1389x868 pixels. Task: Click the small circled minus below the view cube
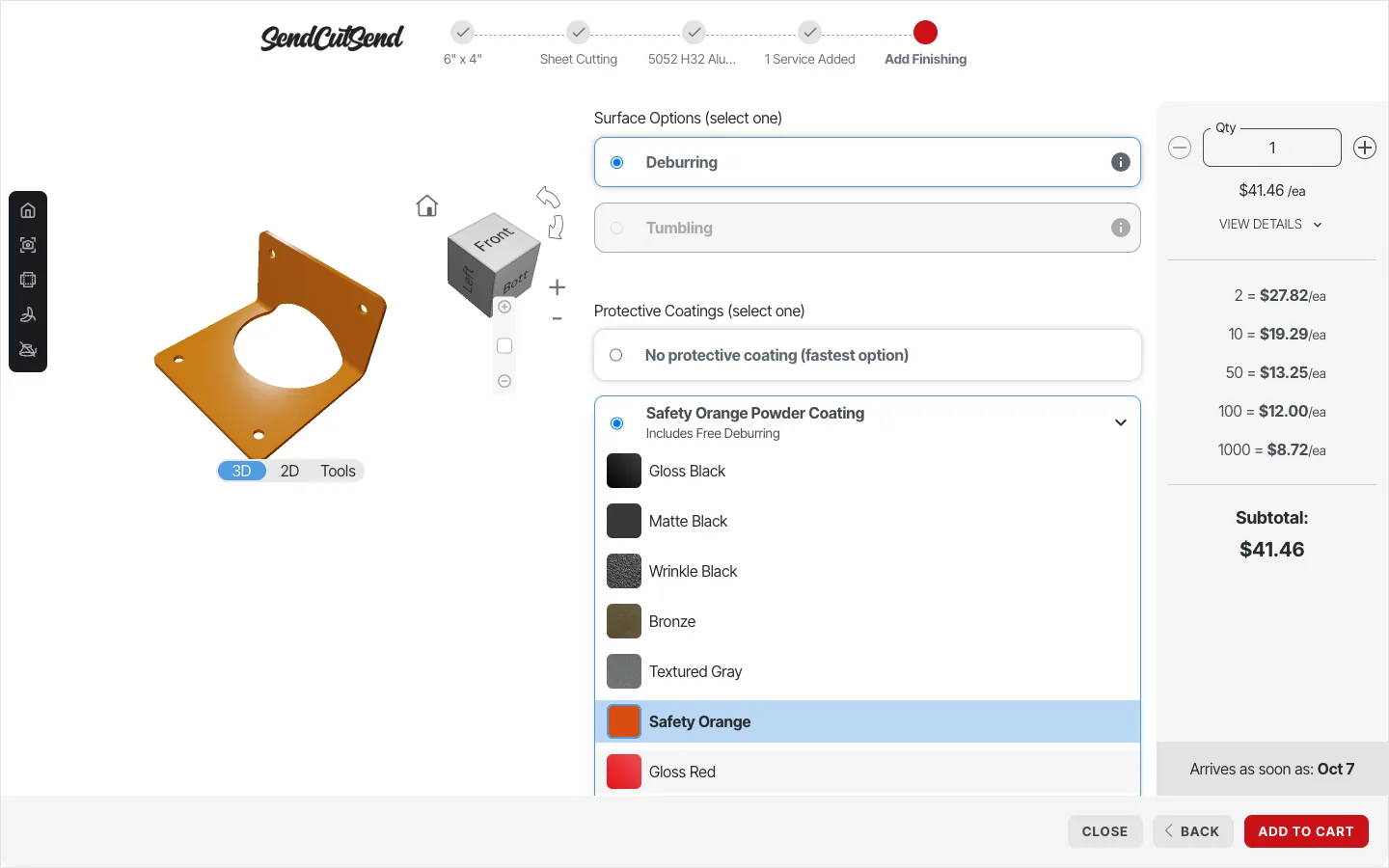(504, 381)
